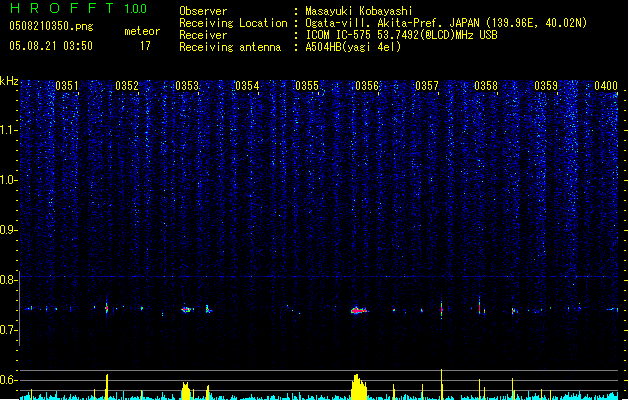Click the tallest thin yellow spike under 0357
629x400 pixels.
(x=442, y=384)
